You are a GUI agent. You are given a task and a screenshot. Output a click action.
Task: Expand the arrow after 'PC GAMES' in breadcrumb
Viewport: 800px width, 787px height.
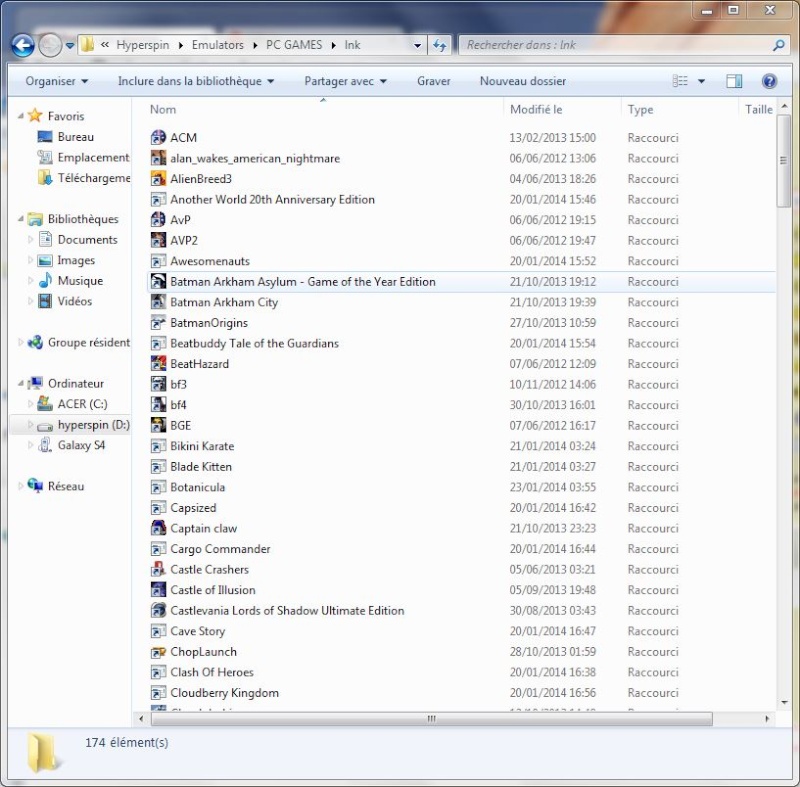pyautogui.click(x=334, y=45)
